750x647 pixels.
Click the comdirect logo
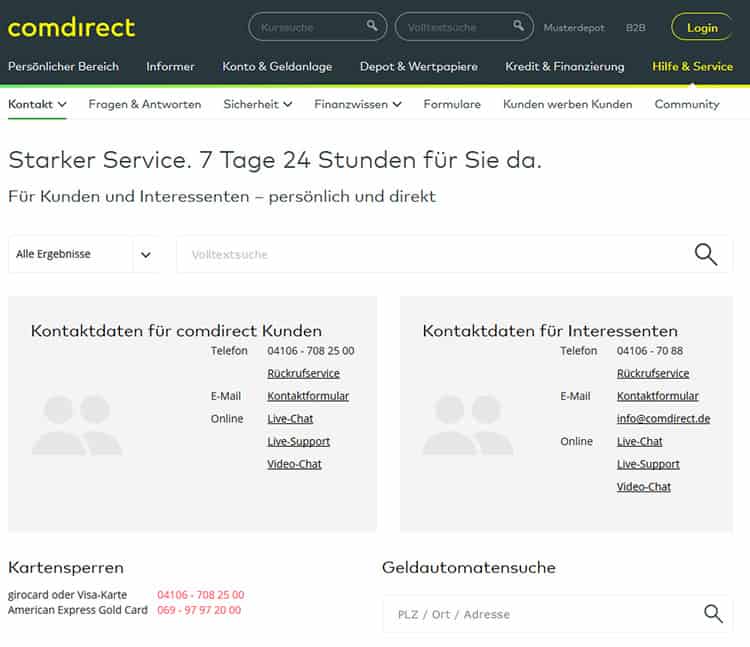(72, 28)
